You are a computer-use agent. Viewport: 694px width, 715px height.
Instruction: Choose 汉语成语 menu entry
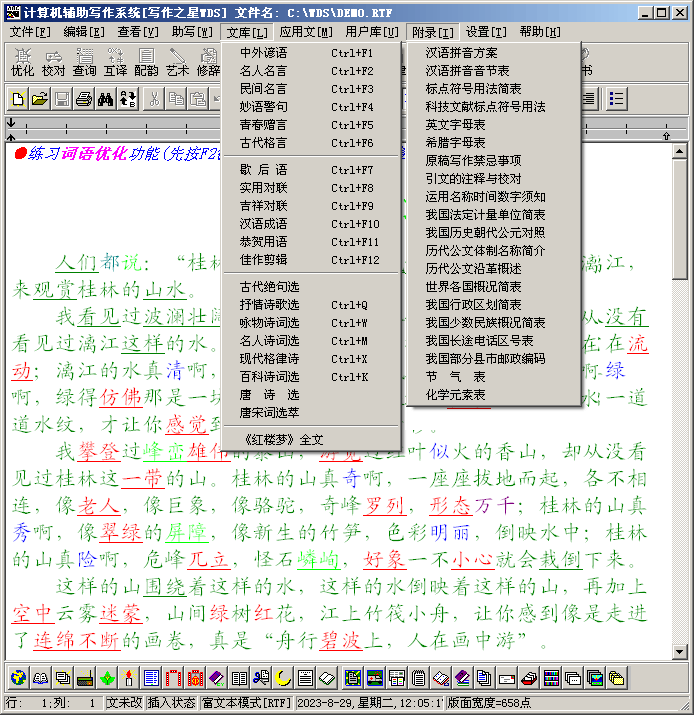[x=311, y=223]
